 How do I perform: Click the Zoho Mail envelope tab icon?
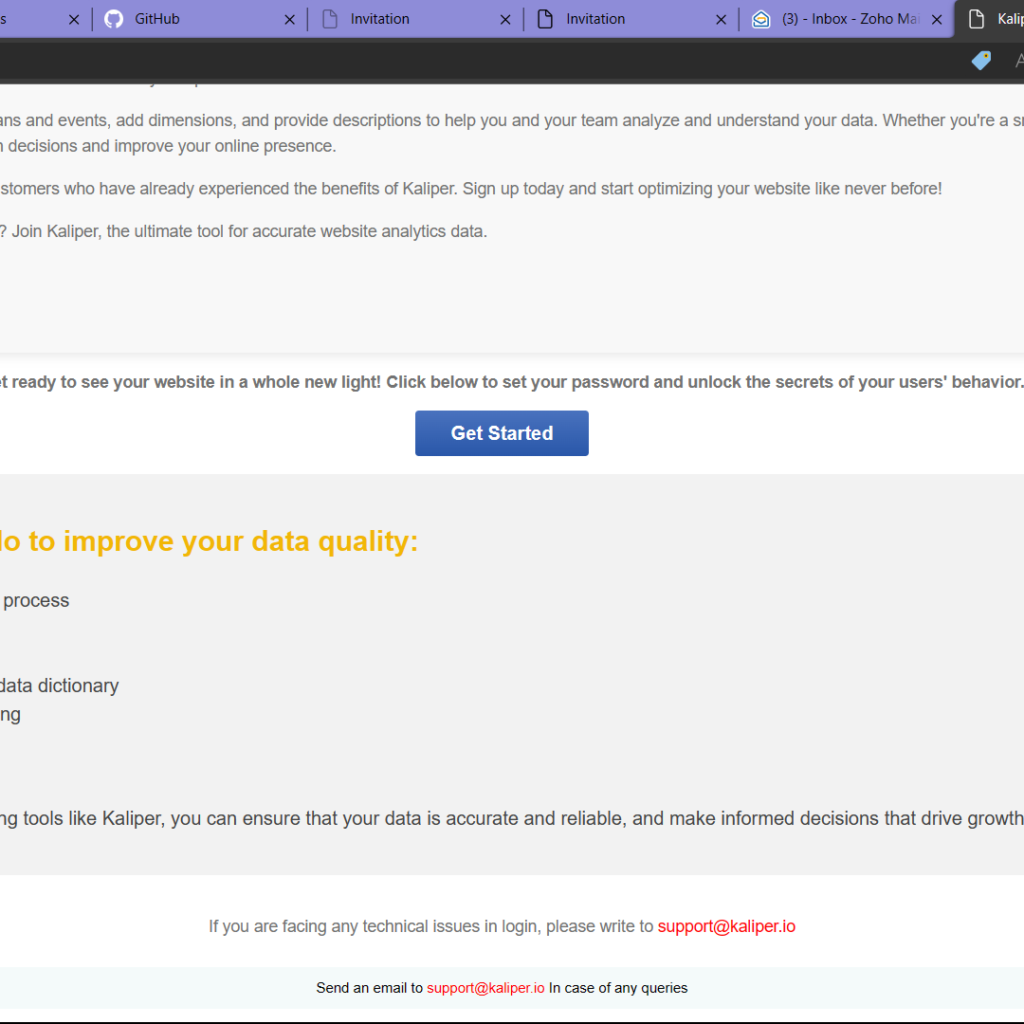tap(761, 19)
